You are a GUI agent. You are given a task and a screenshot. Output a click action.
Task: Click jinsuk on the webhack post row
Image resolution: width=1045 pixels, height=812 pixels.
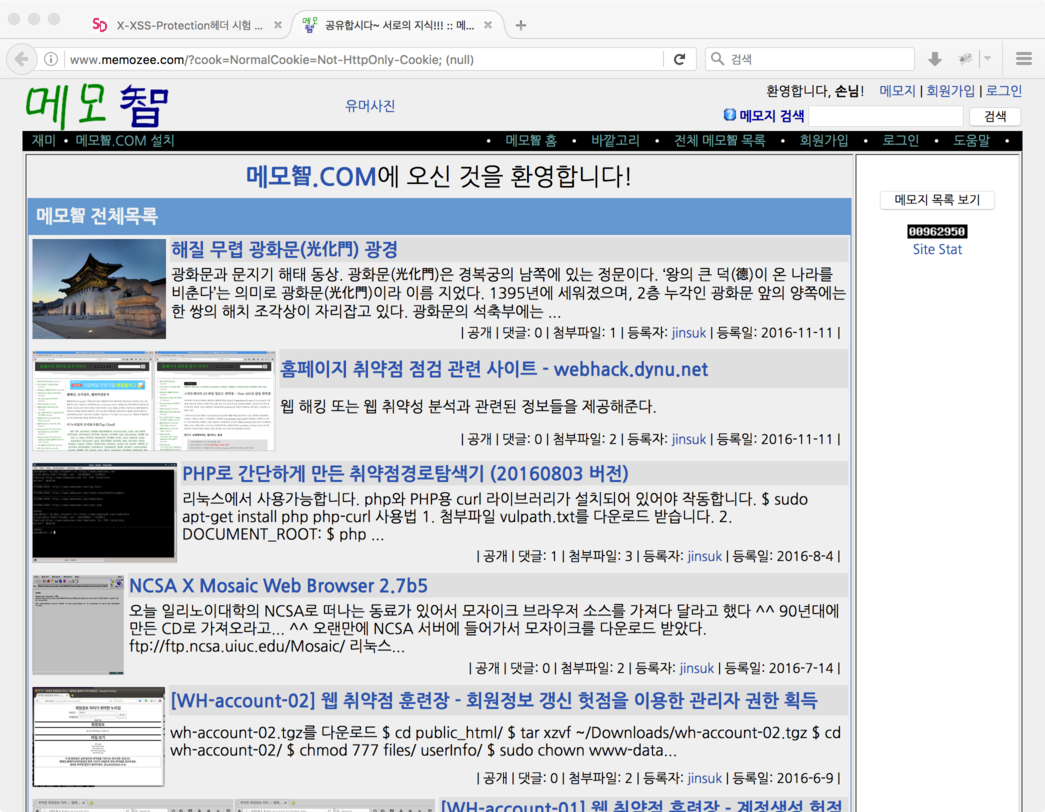click(x=688, y=439)
